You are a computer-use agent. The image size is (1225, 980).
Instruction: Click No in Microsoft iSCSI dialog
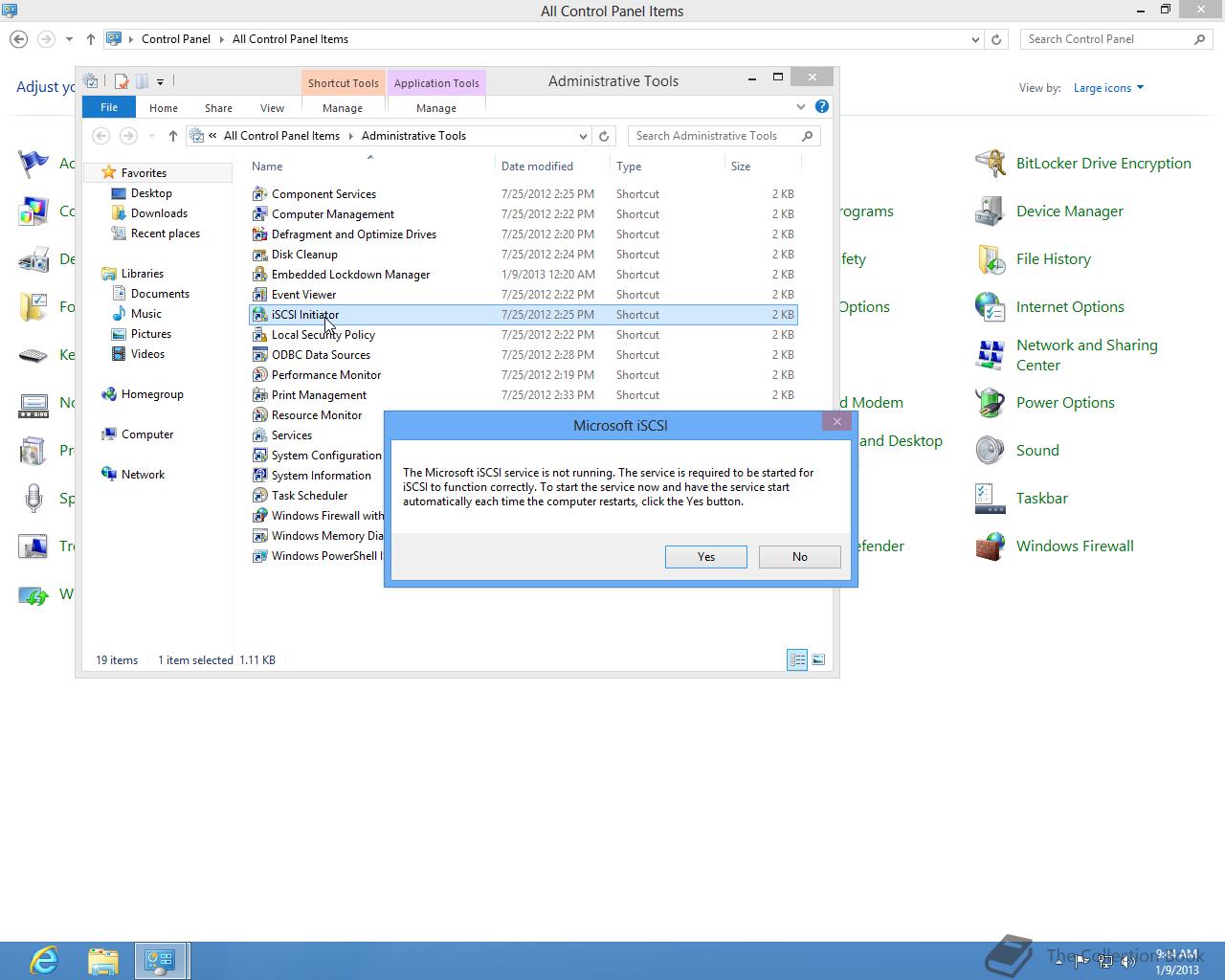[799, 557]
